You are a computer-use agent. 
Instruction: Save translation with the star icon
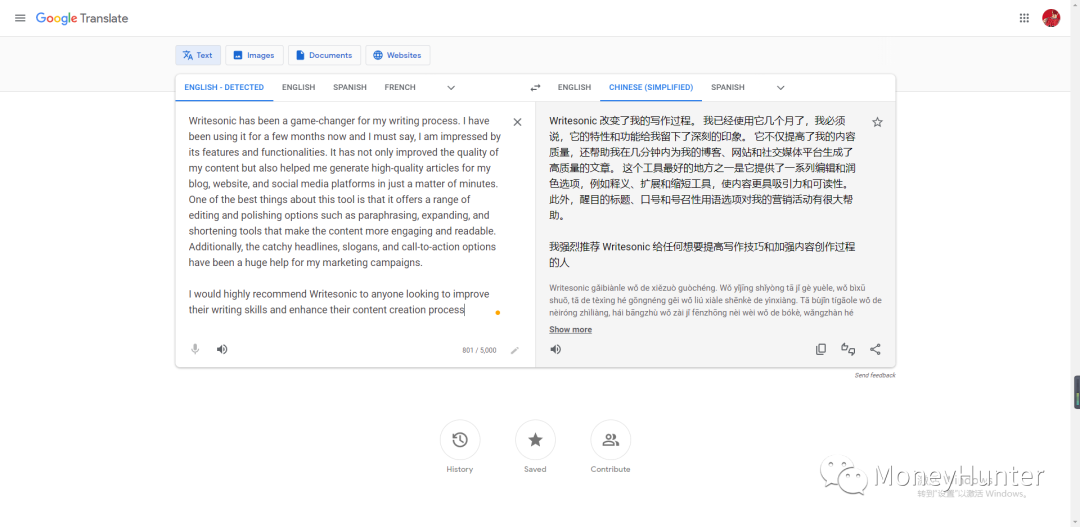click(877, 122)
